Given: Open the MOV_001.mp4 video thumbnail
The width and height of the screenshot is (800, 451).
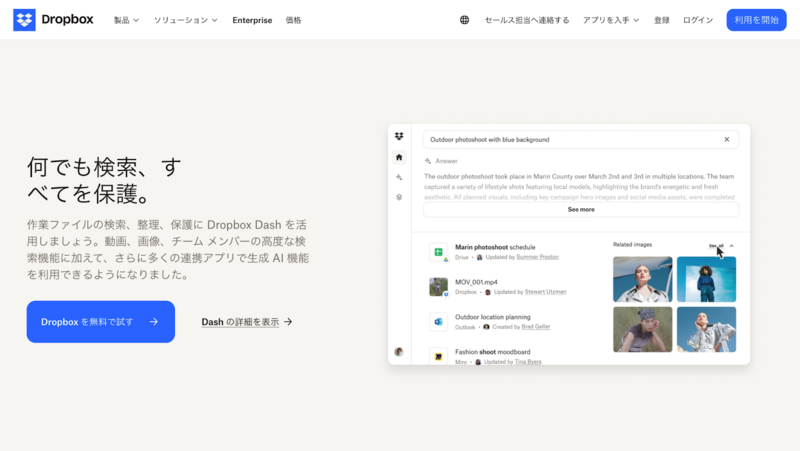Looking at the screenshot, I should point(438,287).
